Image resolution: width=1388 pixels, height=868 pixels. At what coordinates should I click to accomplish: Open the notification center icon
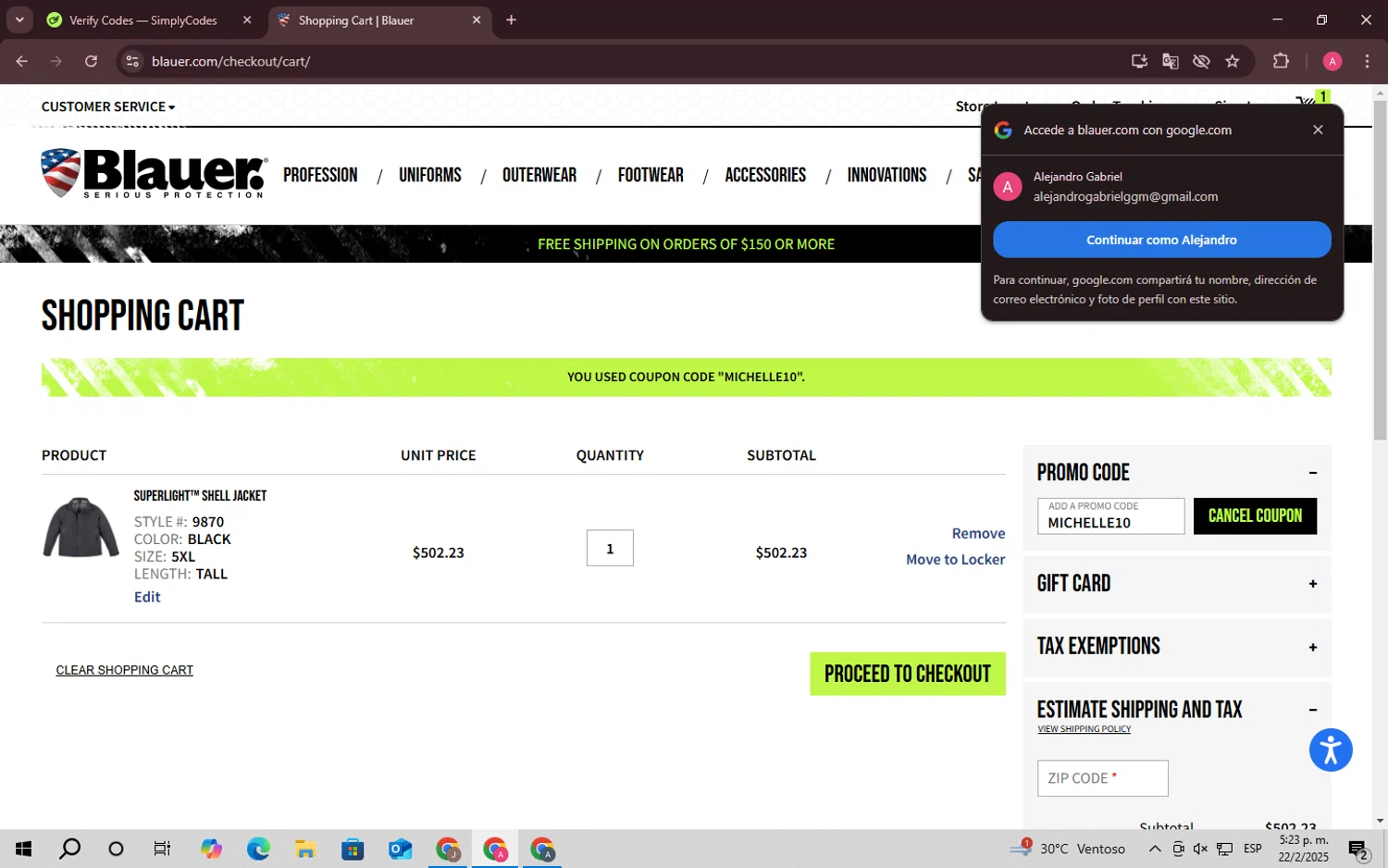coord(1358,849)
